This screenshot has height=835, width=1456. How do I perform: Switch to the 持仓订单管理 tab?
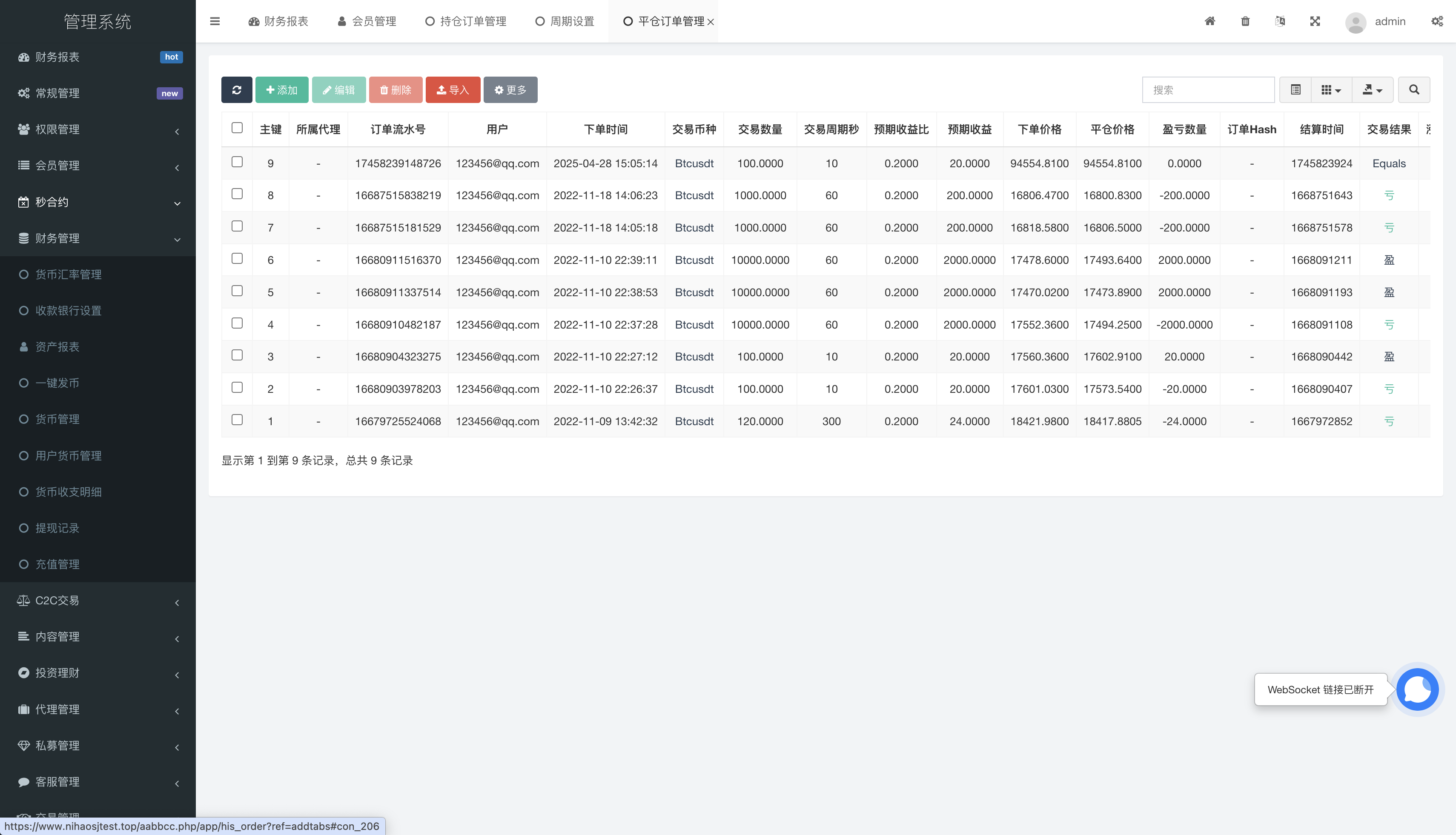(466, 21)
